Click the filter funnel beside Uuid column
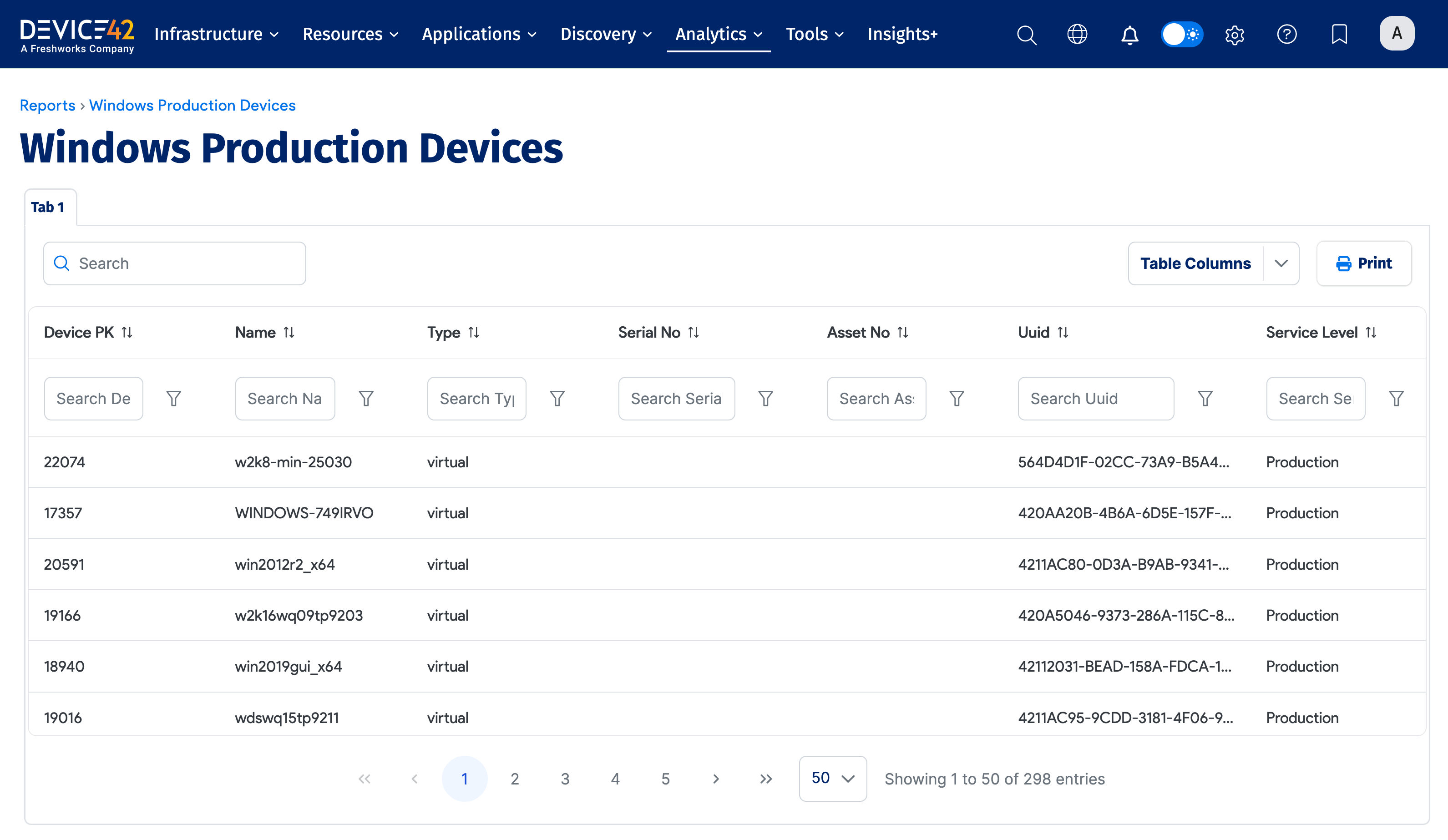The height and width of the screenshot is (840, 1448). pos(1205,398)
